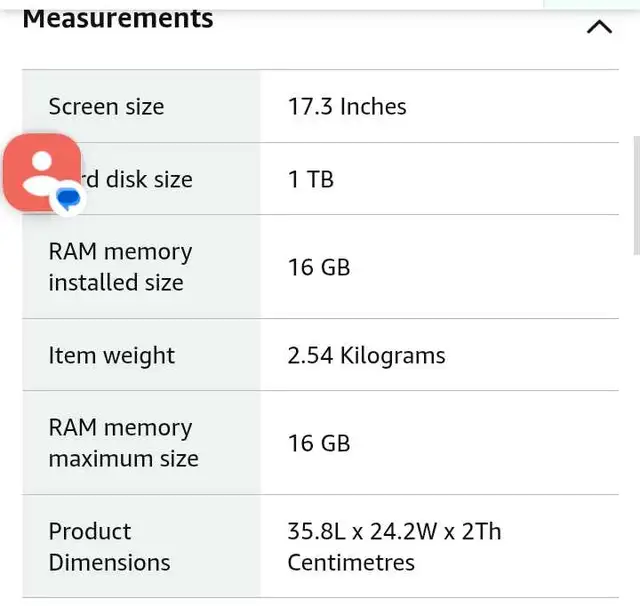This screenshot has width=640, height=606.
Task: Click RAM memory installed size label
Action: (120, 266)
